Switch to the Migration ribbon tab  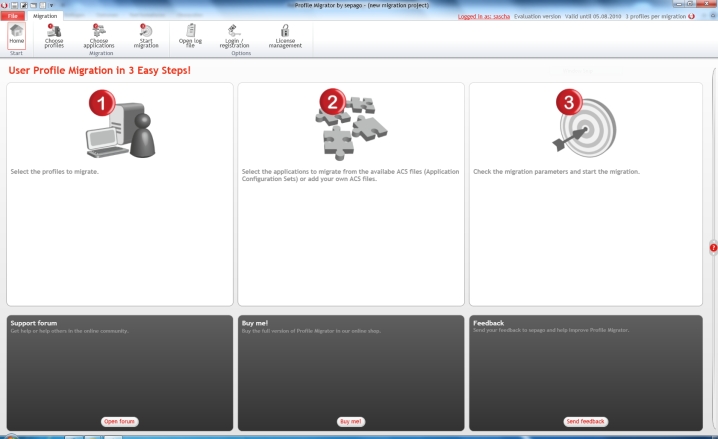(45, 16)
